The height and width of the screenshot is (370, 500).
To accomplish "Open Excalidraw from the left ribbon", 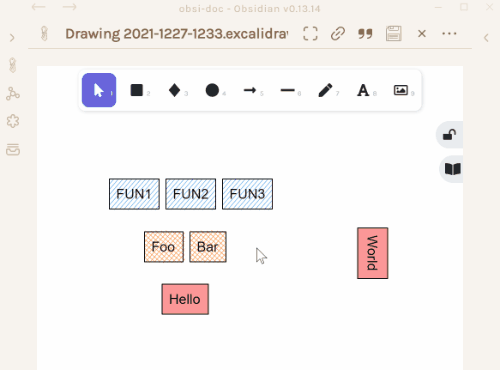I will coord(13,65).
